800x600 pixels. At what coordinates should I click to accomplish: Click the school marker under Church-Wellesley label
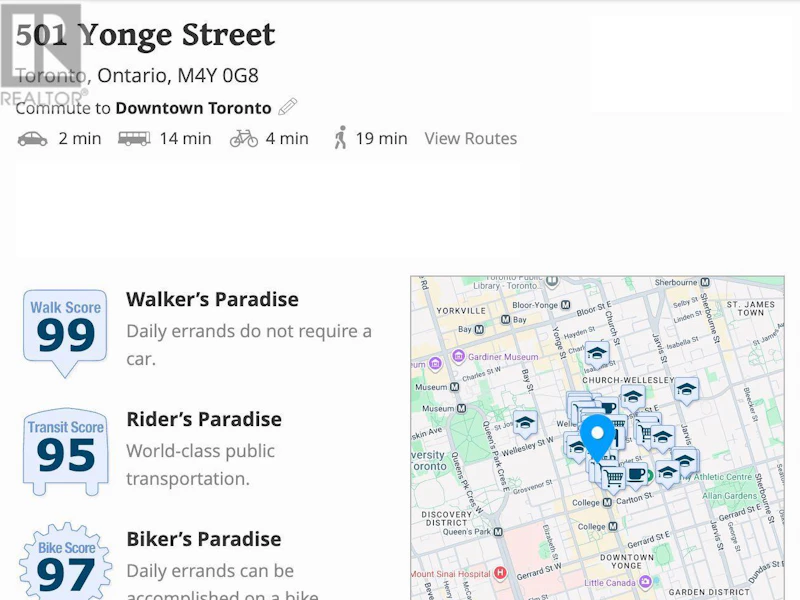[633, 397]
